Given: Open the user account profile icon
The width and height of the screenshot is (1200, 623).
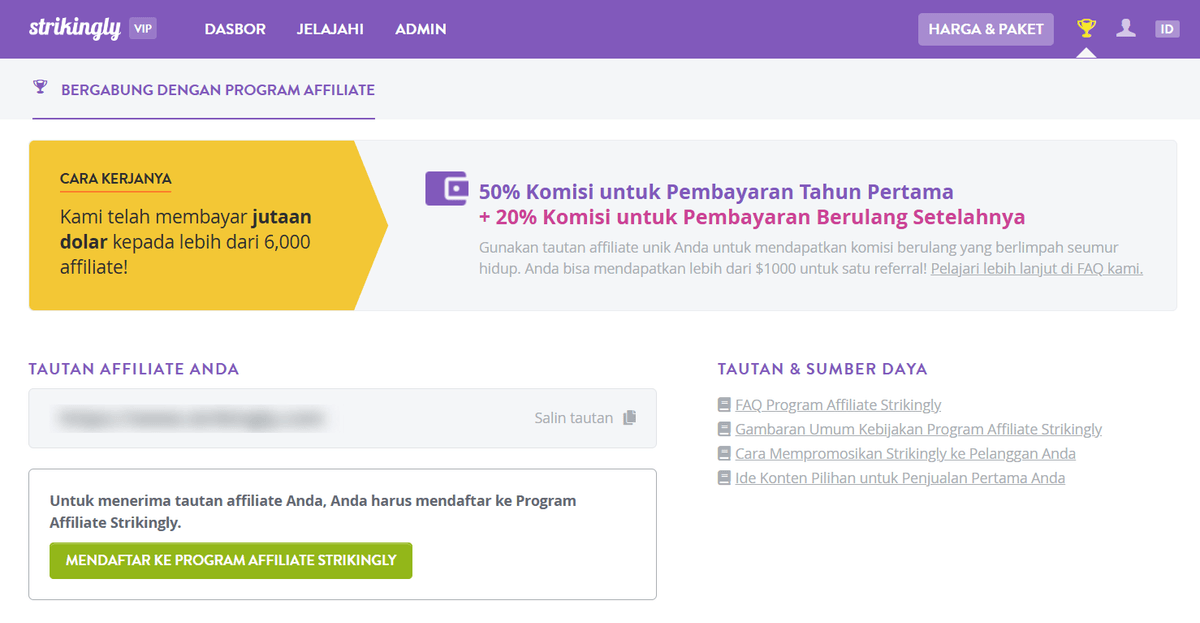Looking at the screenshot, I should (1126, 28).
